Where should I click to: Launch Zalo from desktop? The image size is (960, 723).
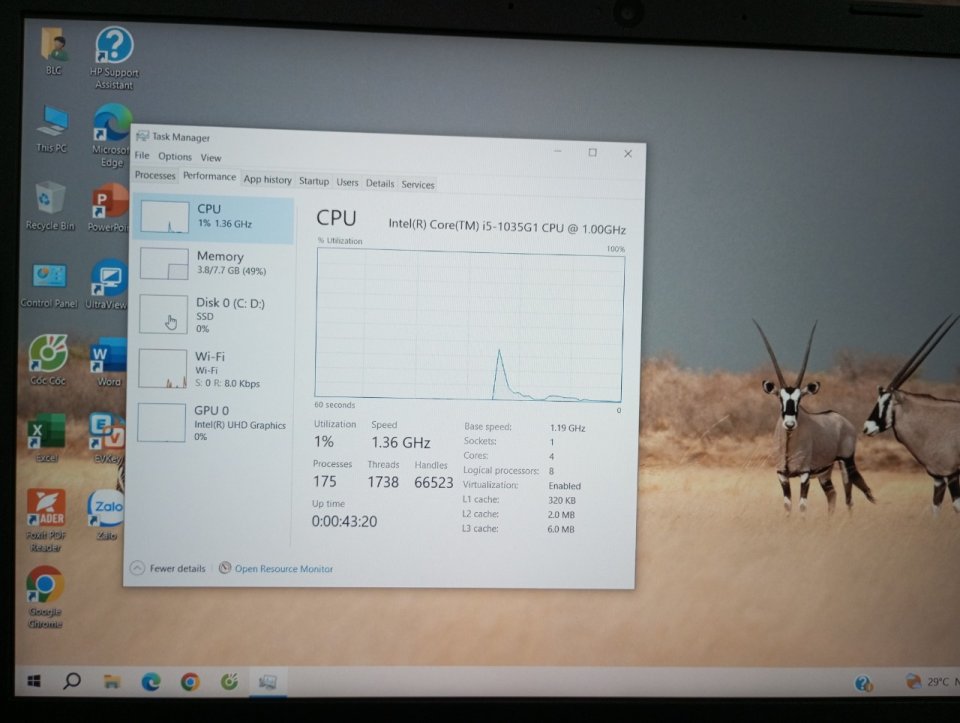pos(105,509)
